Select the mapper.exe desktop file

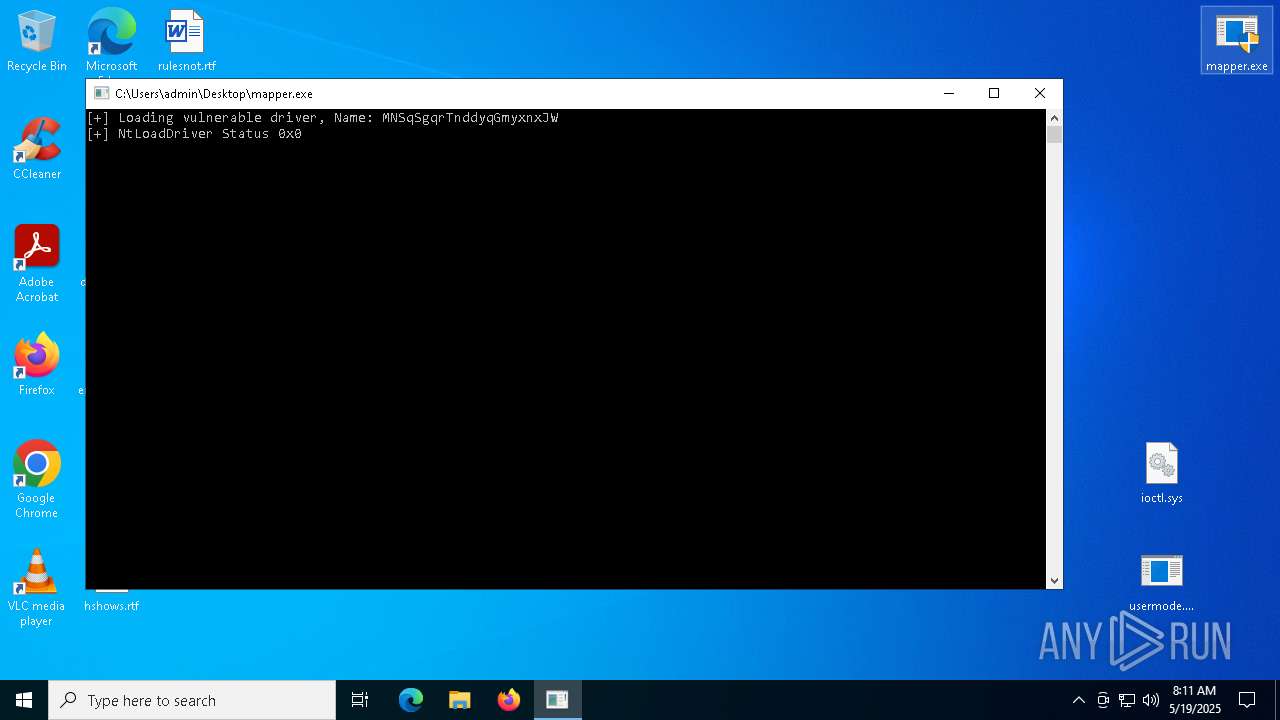[x=1237, y=41]
